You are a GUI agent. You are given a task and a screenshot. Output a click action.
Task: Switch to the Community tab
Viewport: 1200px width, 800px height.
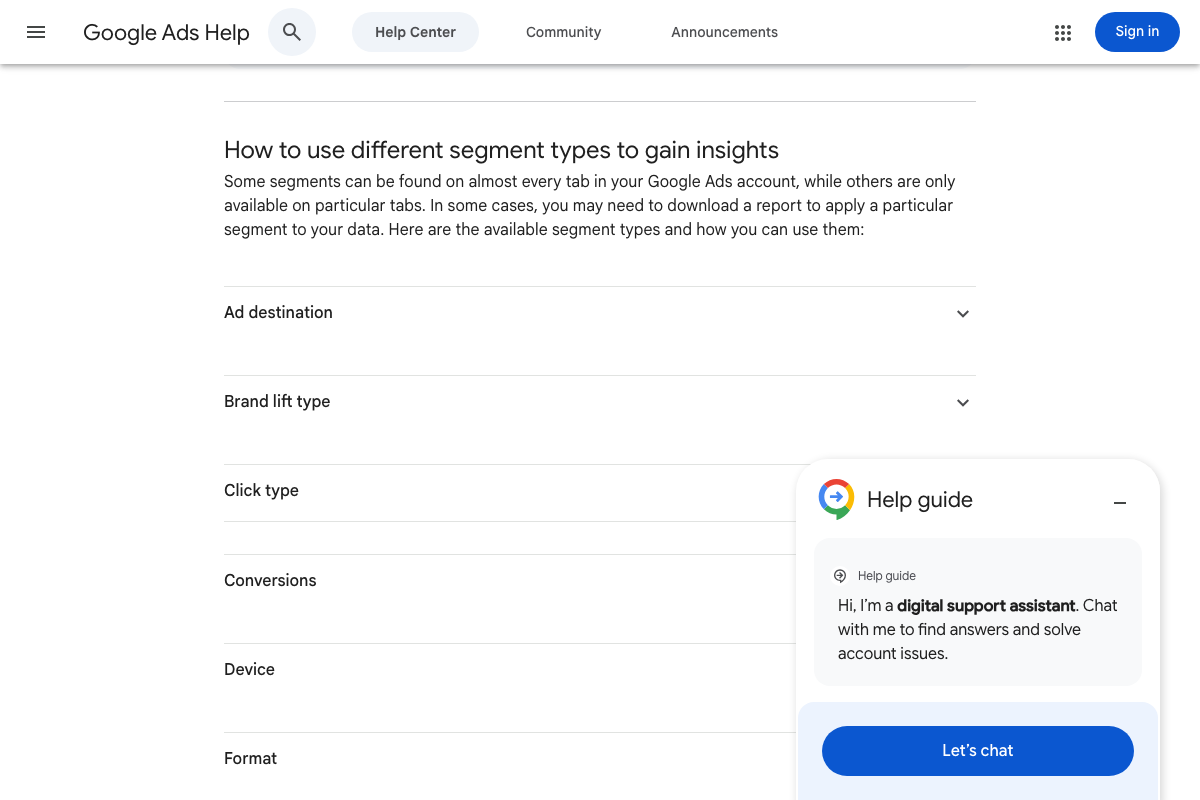coord(564,32)
